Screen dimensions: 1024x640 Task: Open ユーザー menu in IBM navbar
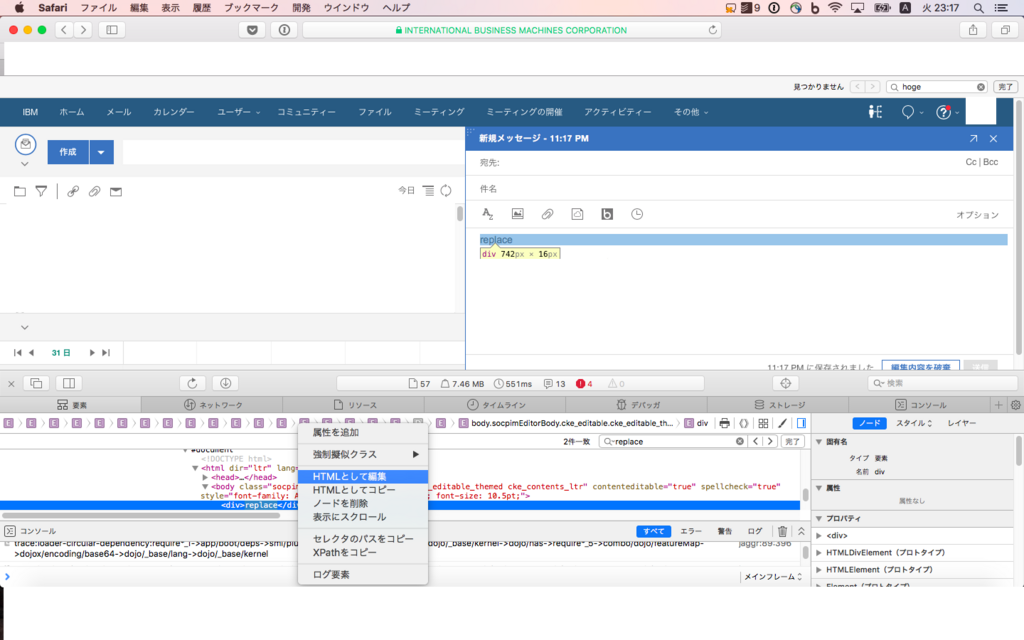(x=238, y=112)
